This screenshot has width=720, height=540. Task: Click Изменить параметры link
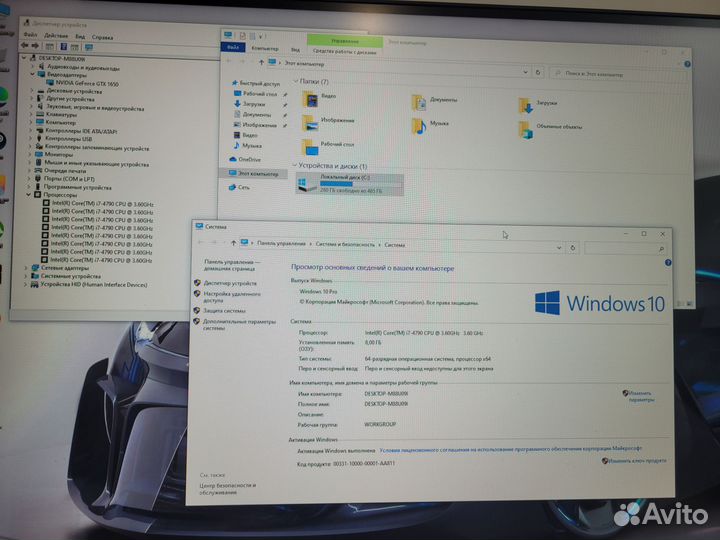(x=640, y=396)
